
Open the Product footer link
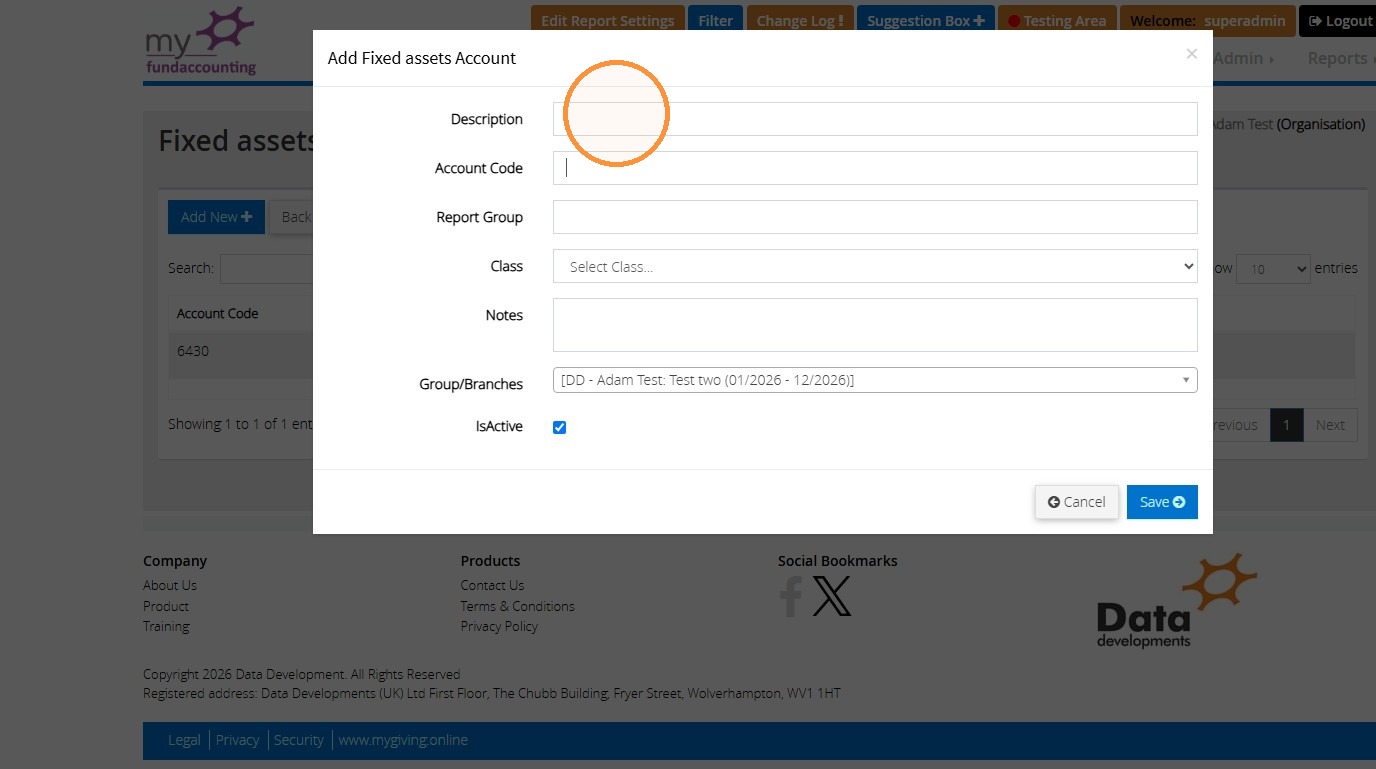[166, 606]
